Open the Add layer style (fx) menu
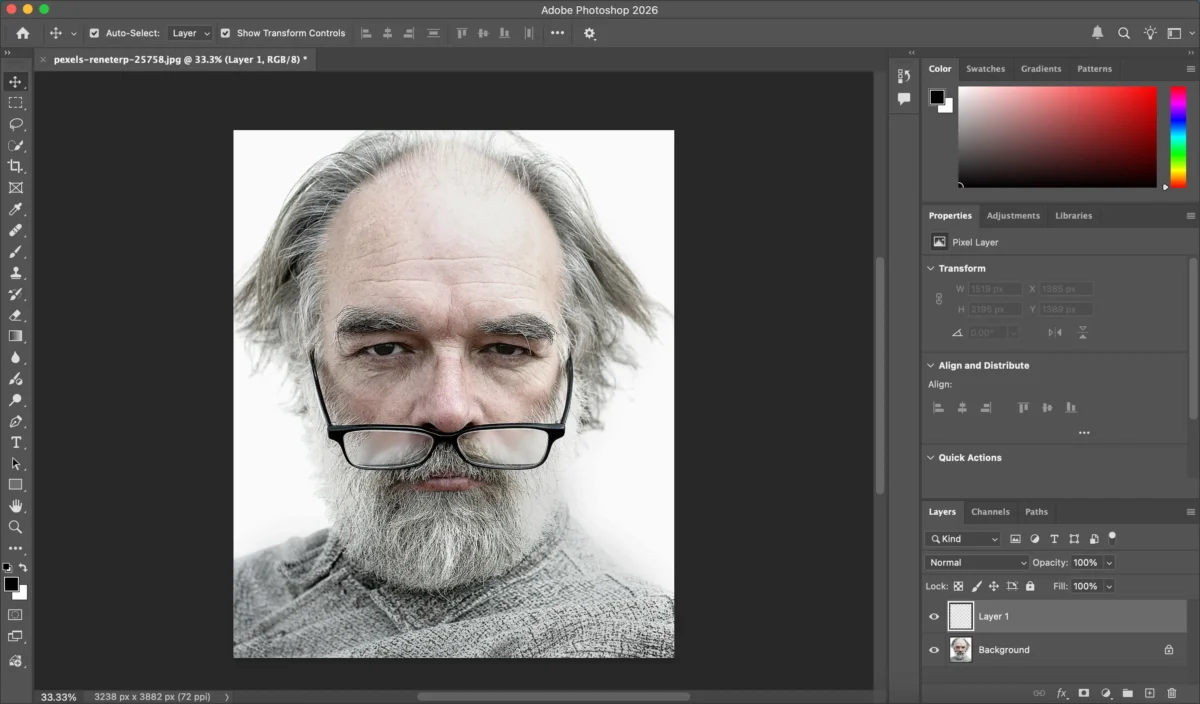This screenshot has width=1200, height=704. point(1061,693)
